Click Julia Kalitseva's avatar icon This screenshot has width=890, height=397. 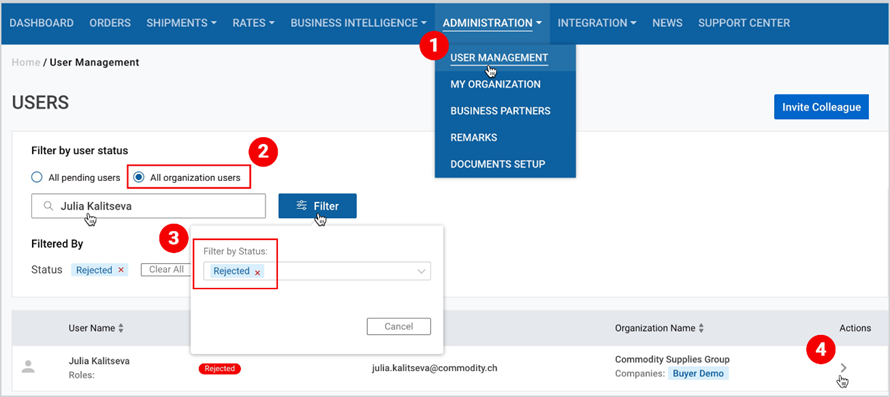28,367
